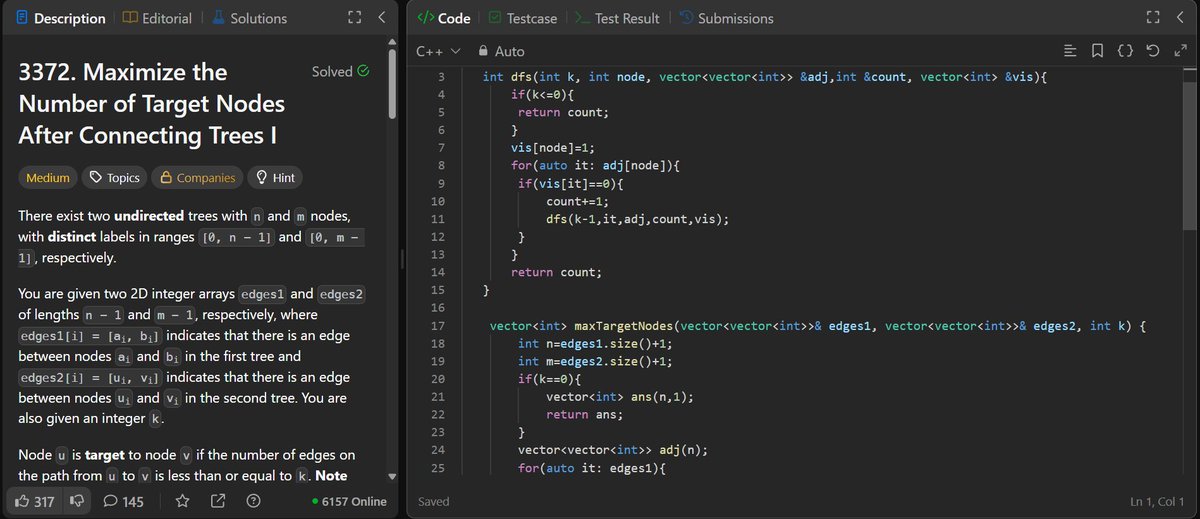Click the scroll-down arrow in description panel
This screenshot has height=519, width=1200.
(392, 476)
